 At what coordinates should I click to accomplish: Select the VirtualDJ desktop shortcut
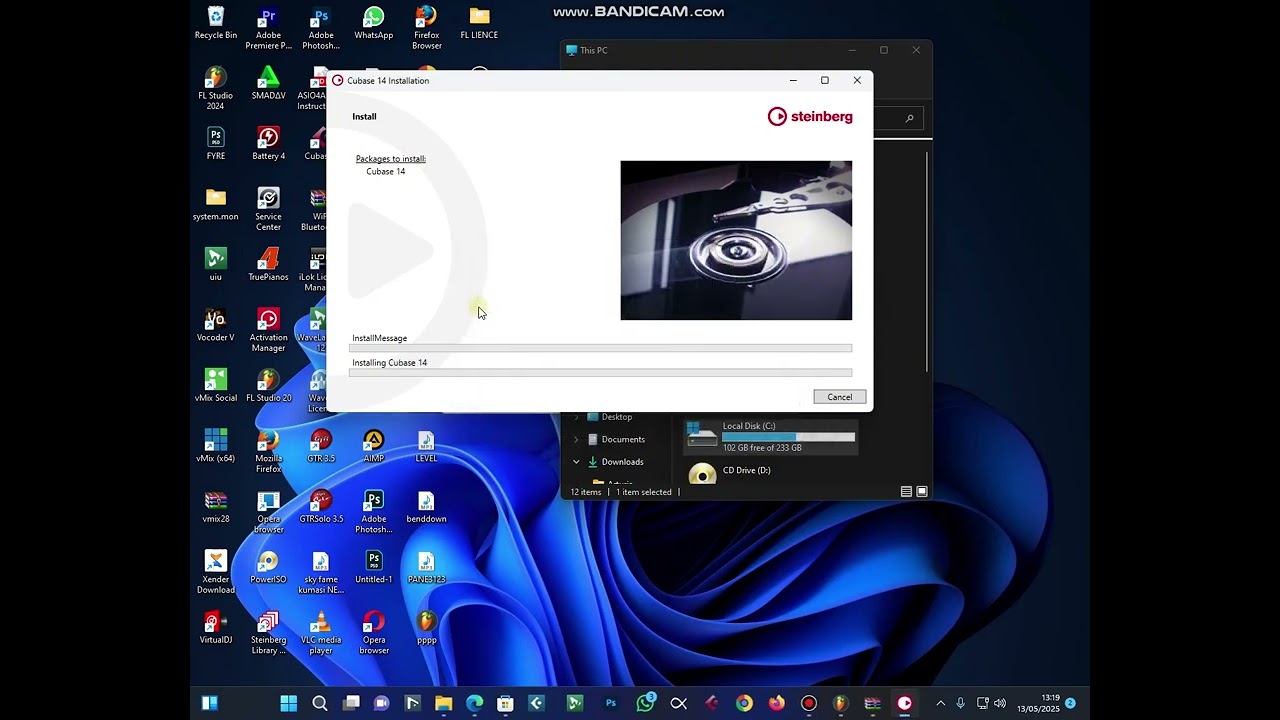tap(216, 628)
